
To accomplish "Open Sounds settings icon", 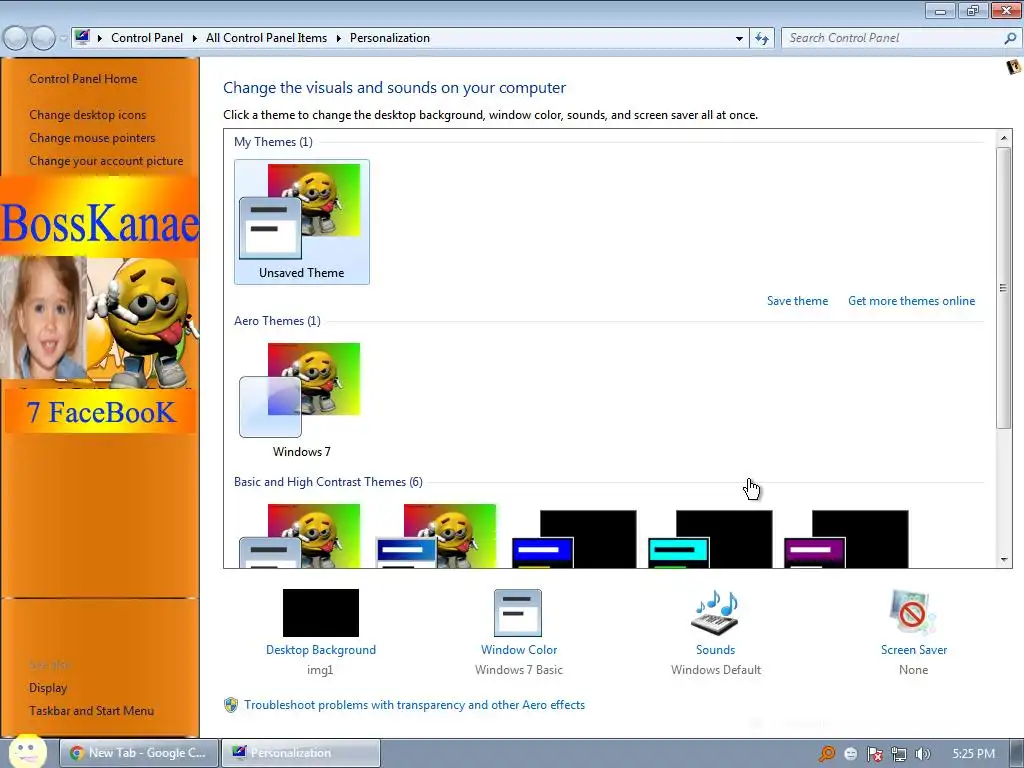I will tap(715, 613).
